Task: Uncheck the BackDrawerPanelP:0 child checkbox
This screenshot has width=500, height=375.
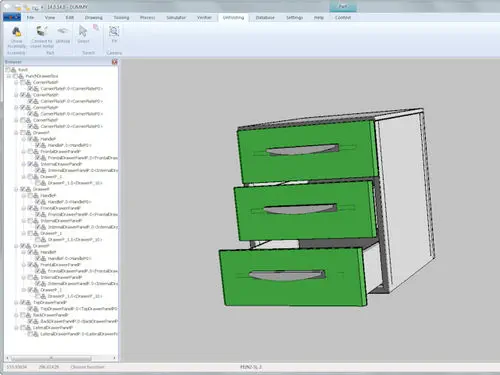Action: (30, 321)
